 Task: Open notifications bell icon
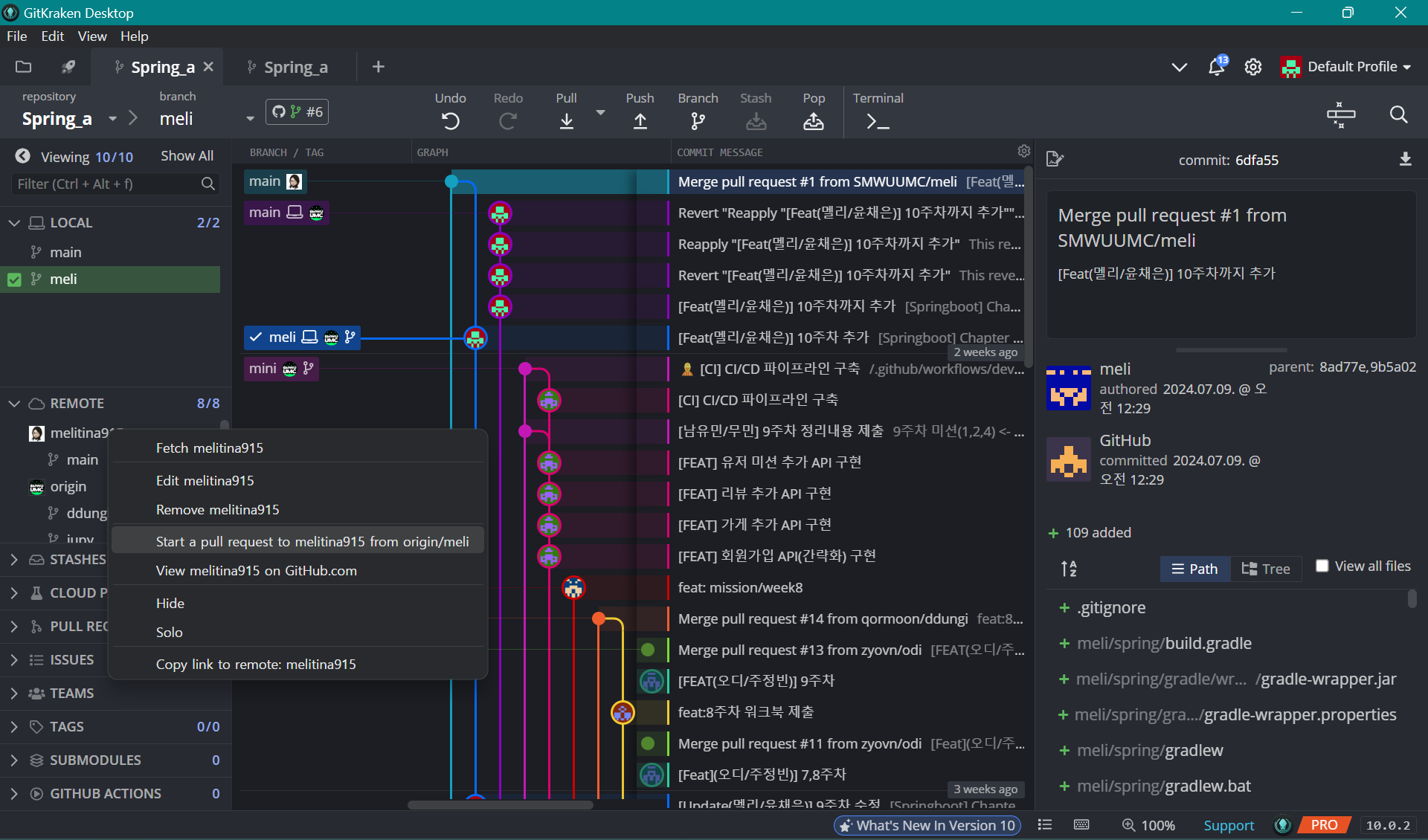(1216, 67)
